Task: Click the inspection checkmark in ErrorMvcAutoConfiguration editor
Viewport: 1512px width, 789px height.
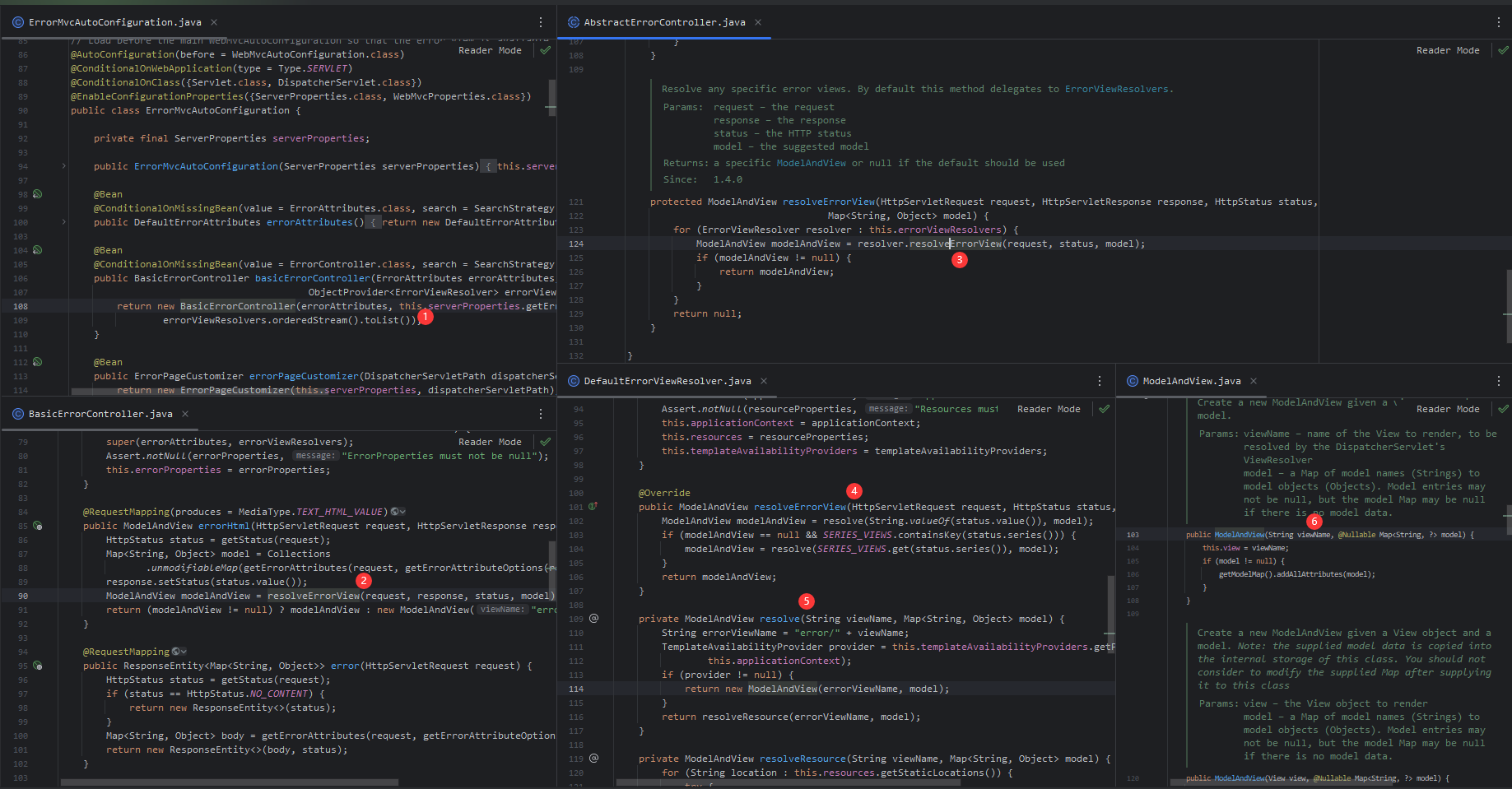Action: [545, 50]
